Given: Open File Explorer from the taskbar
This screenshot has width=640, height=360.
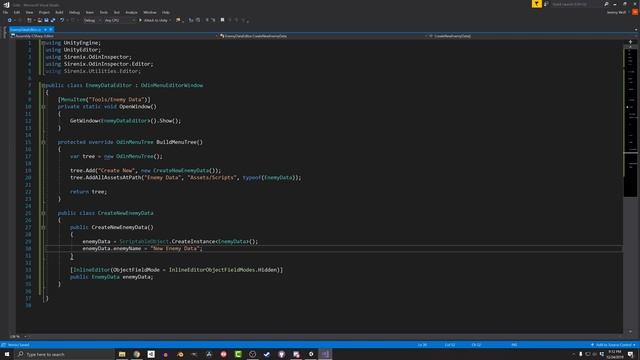Looking at the screenshot, I should pyautogui.click(x=122, y=354).
